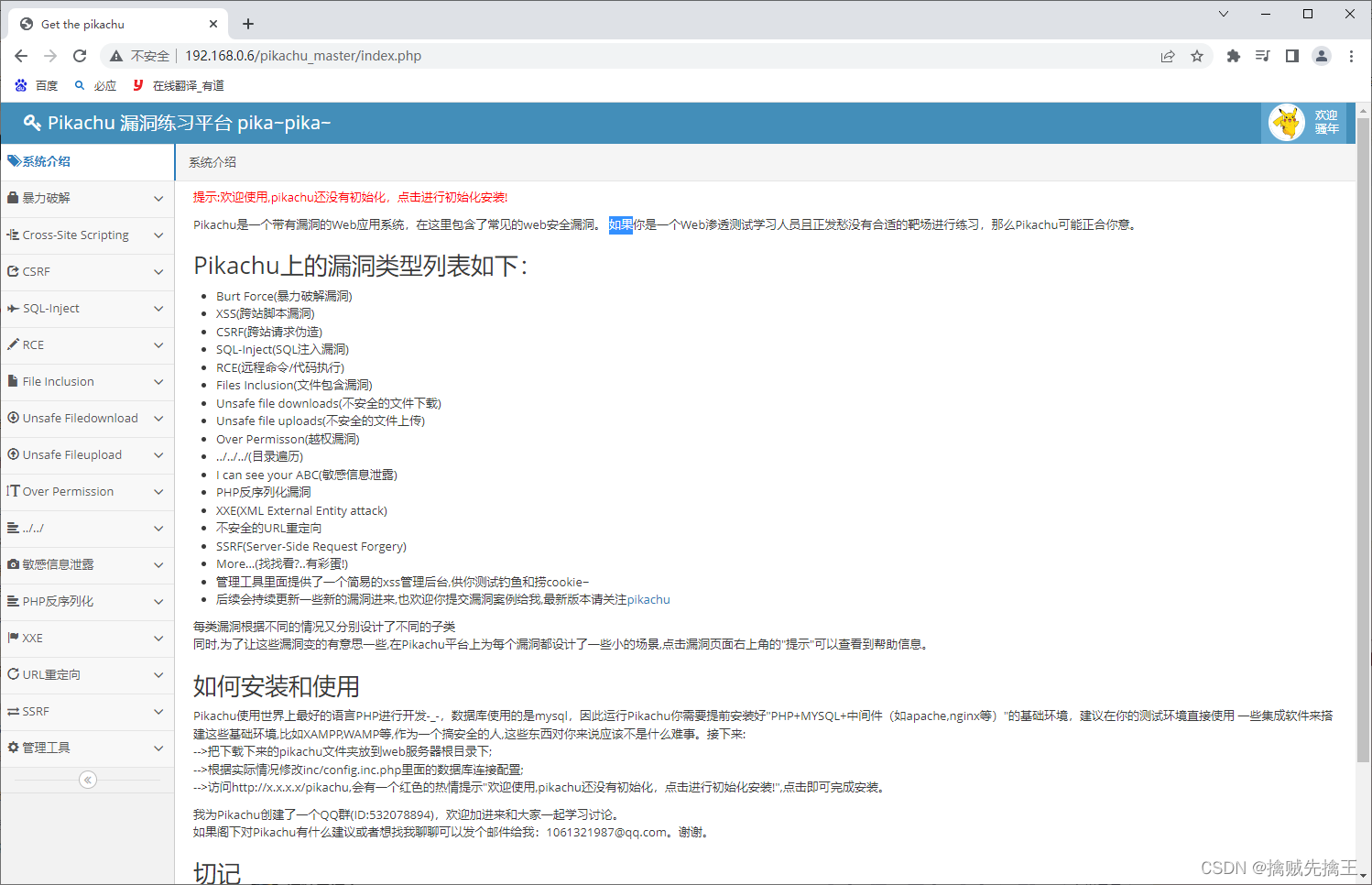1372x885 pixels.
Task: Click the 敏感信息泄露 camera icon
Action: pos(13,564)
